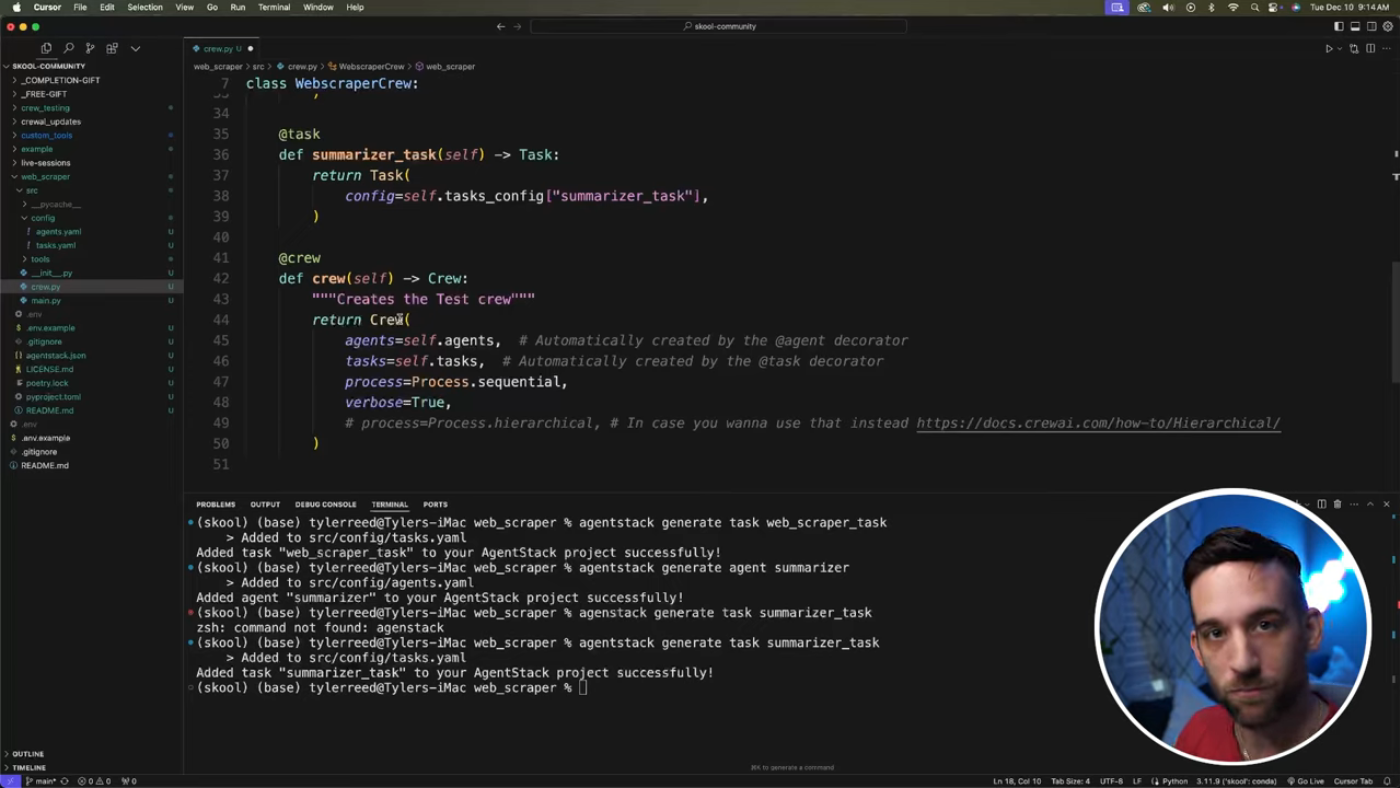The image size is (1400, 788).
Task: Kill terminal with trash icon
Action: 1338,504
